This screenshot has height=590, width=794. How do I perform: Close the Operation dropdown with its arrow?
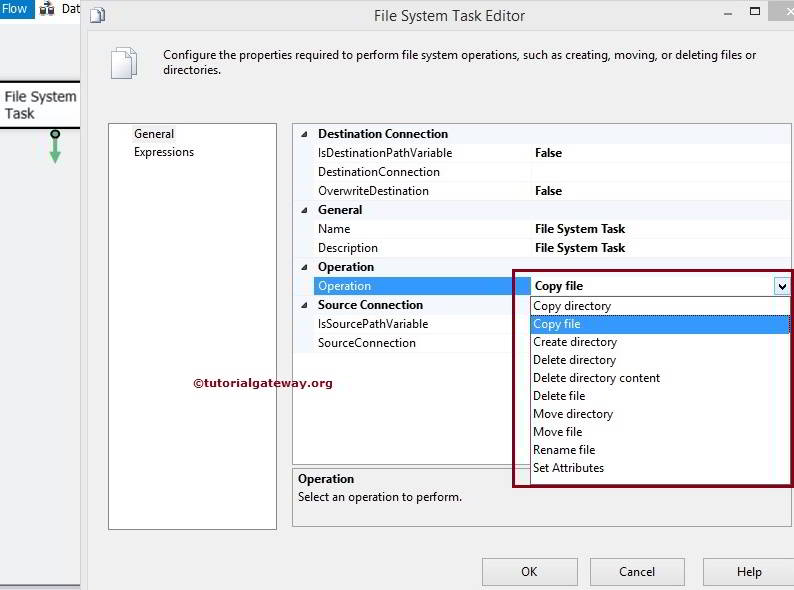(x=781, y=286)
